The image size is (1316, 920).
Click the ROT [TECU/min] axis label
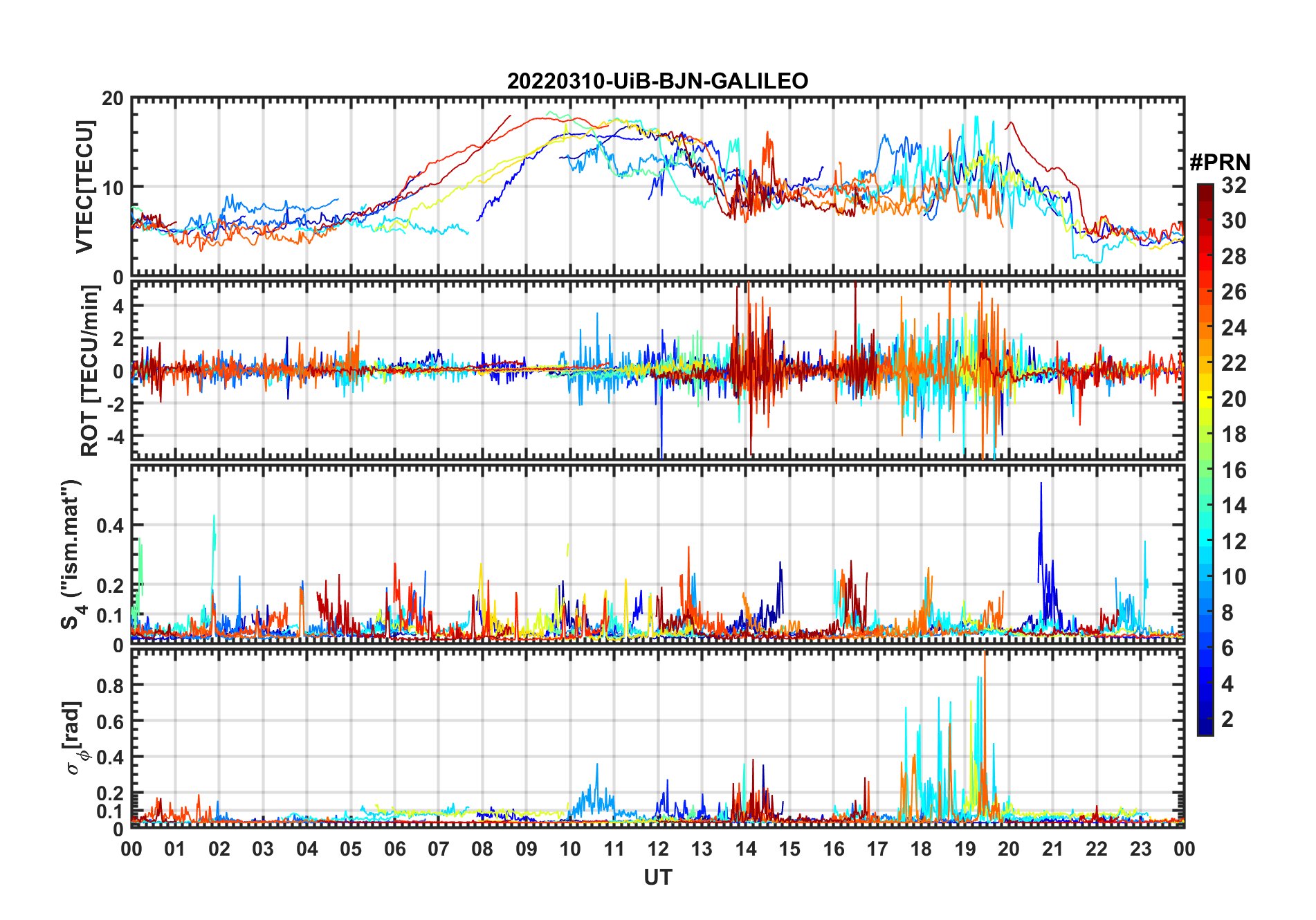pyautogui.click(x=90, y=370)
